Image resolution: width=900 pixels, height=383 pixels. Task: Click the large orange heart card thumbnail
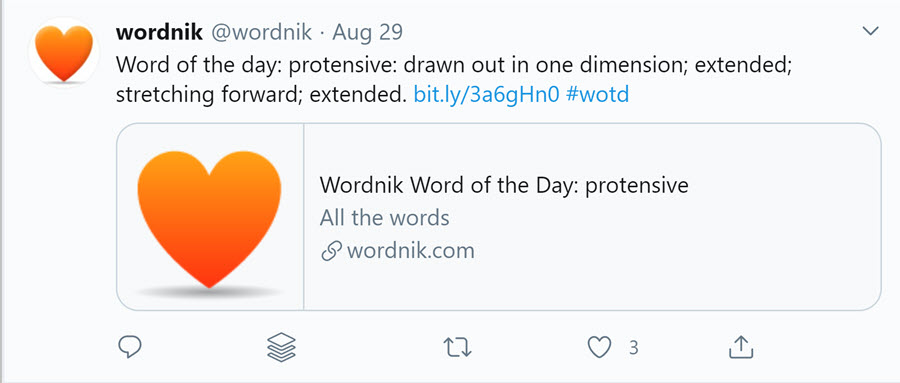(x=210, y=217)
